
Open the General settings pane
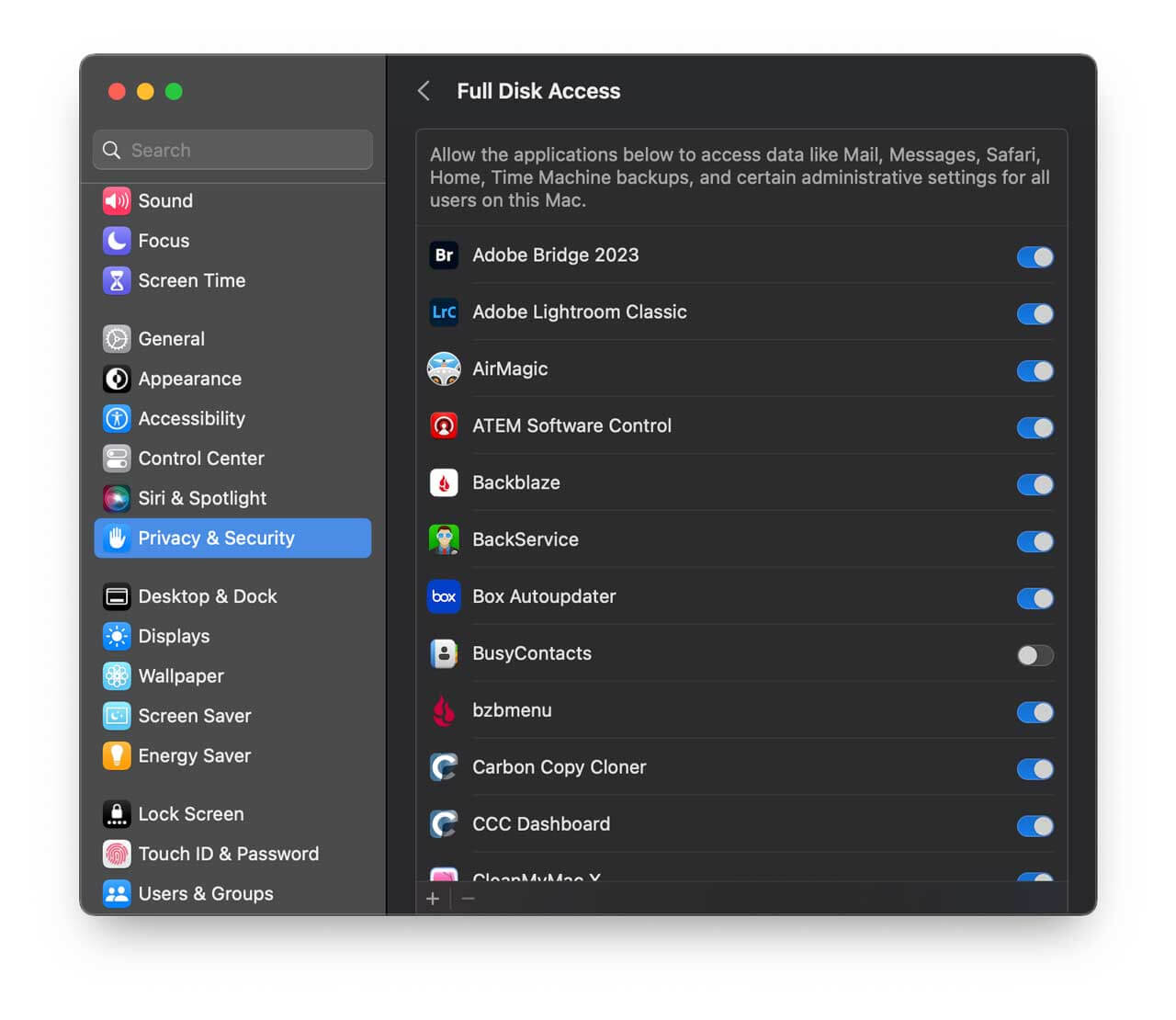[x=171, y=339]
